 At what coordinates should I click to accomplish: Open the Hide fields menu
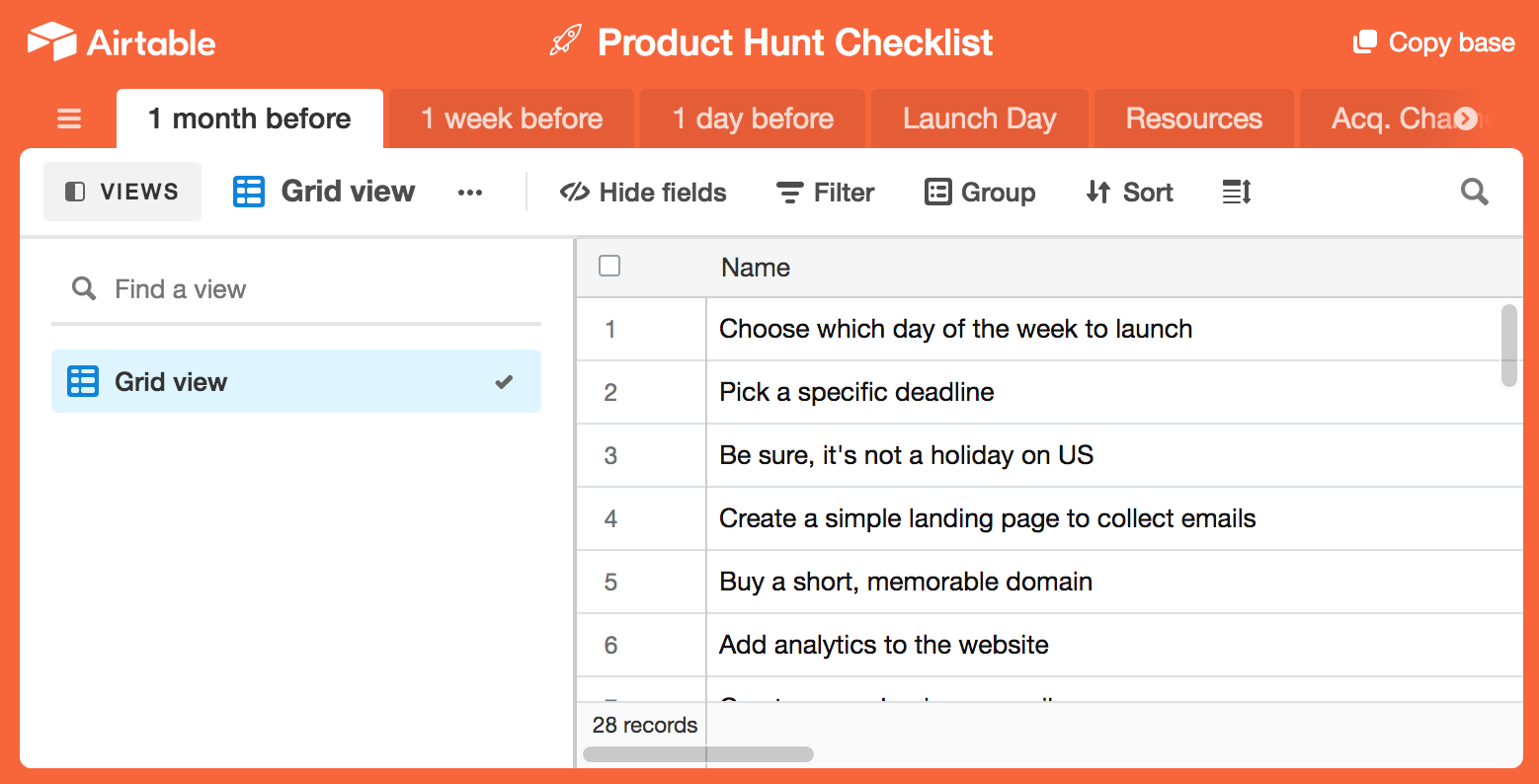click(643, 193)
